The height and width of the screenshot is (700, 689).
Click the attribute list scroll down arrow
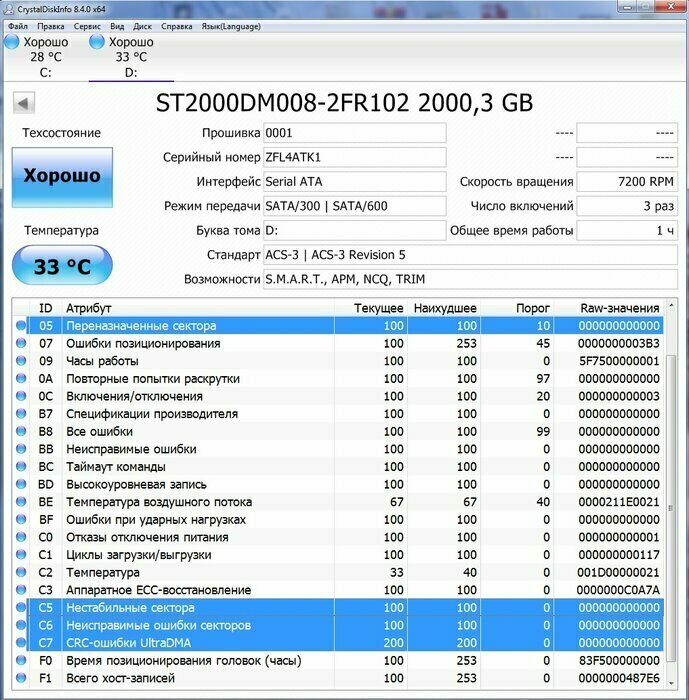tap(671, 683)
